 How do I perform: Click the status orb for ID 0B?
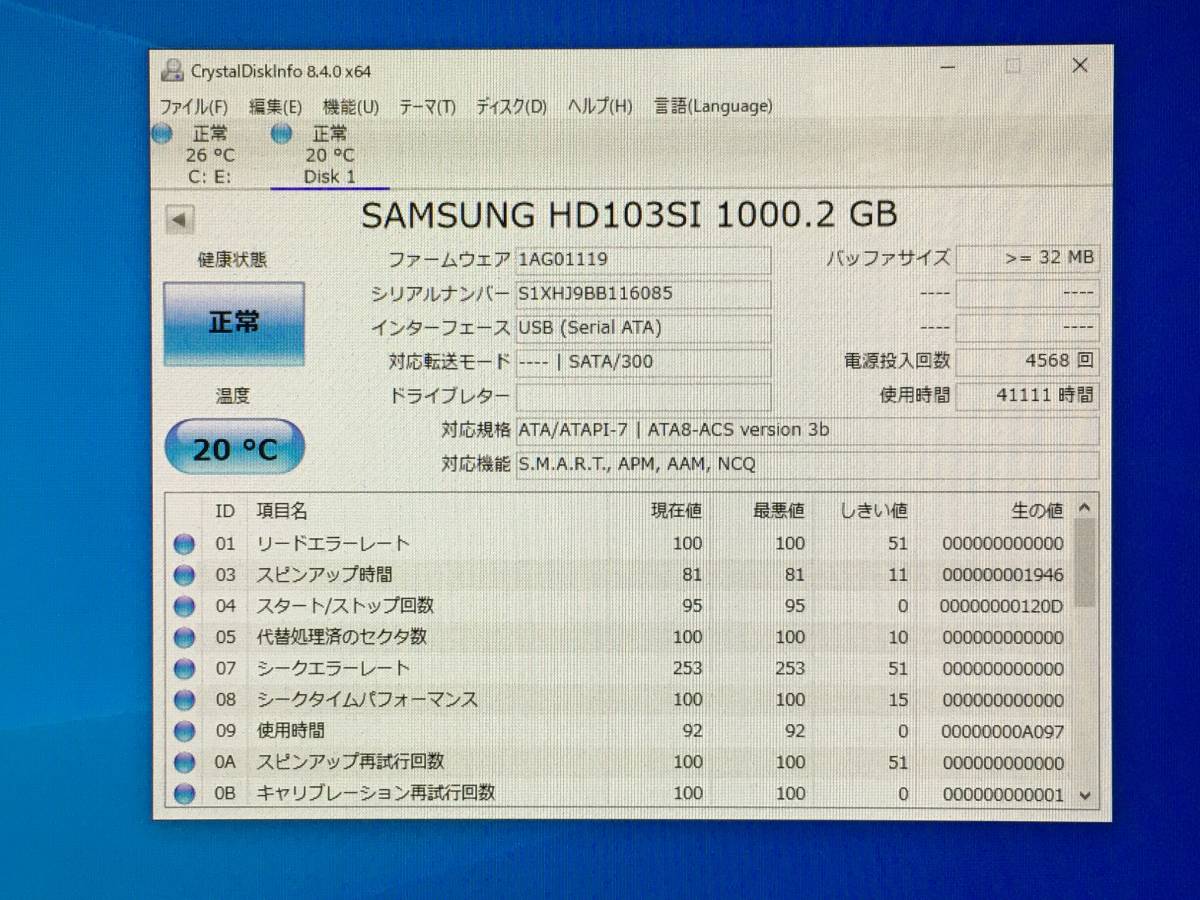point(184,794)
